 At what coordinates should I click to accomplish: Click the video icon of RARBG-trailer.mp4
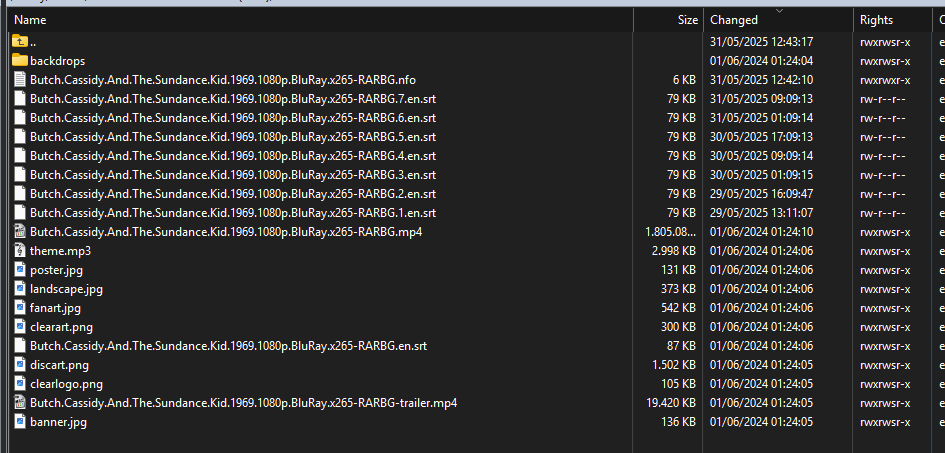20,403
